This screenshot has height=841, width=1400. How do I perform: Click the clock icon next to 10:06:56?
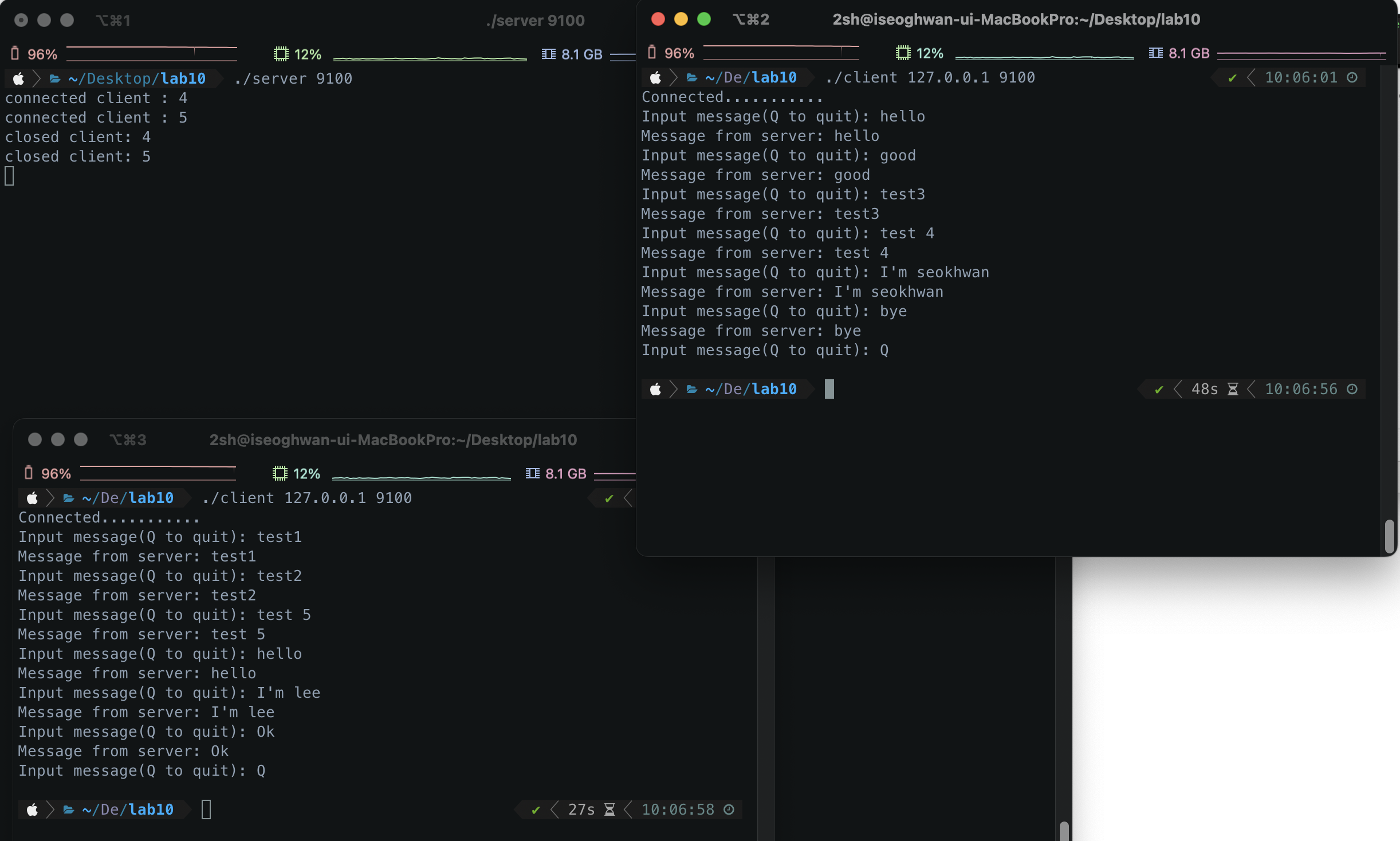click(1352, 390)
